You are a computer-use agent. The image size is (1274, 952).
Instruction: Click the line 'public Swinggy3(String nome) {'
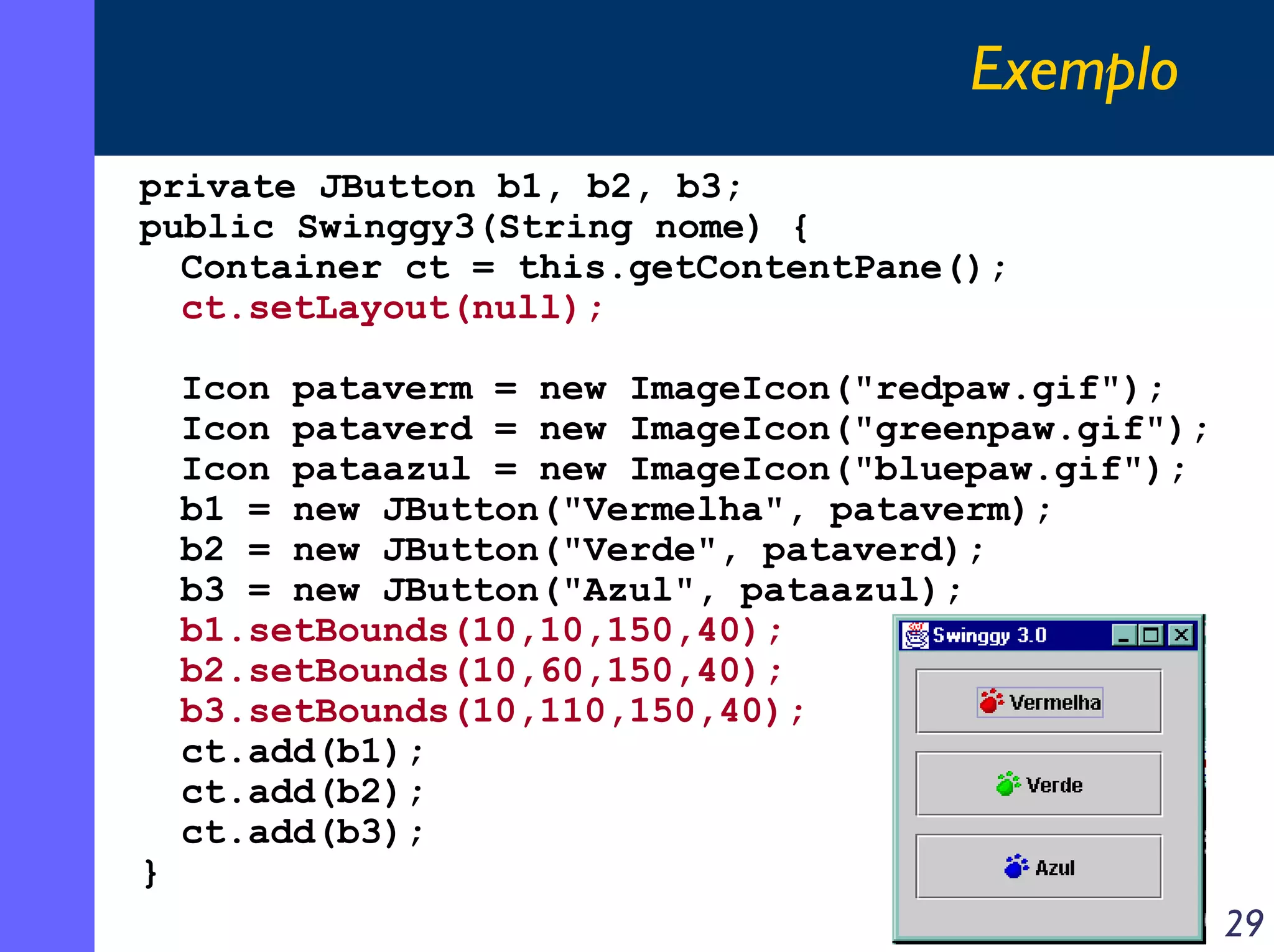[x=473, y=228]
